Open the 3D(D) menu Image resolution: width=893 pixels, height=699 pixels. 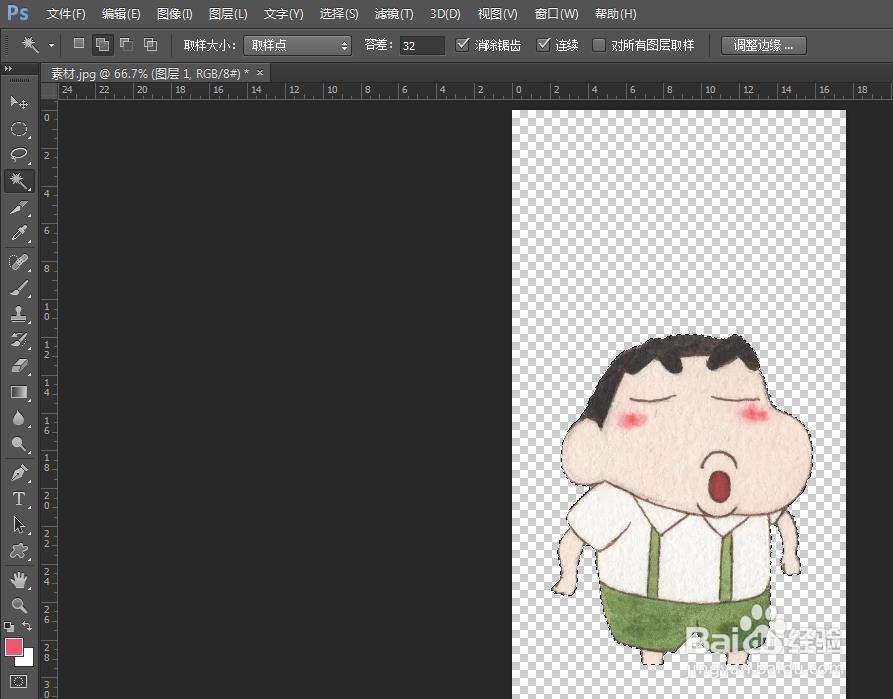click(x=445, y=14)
